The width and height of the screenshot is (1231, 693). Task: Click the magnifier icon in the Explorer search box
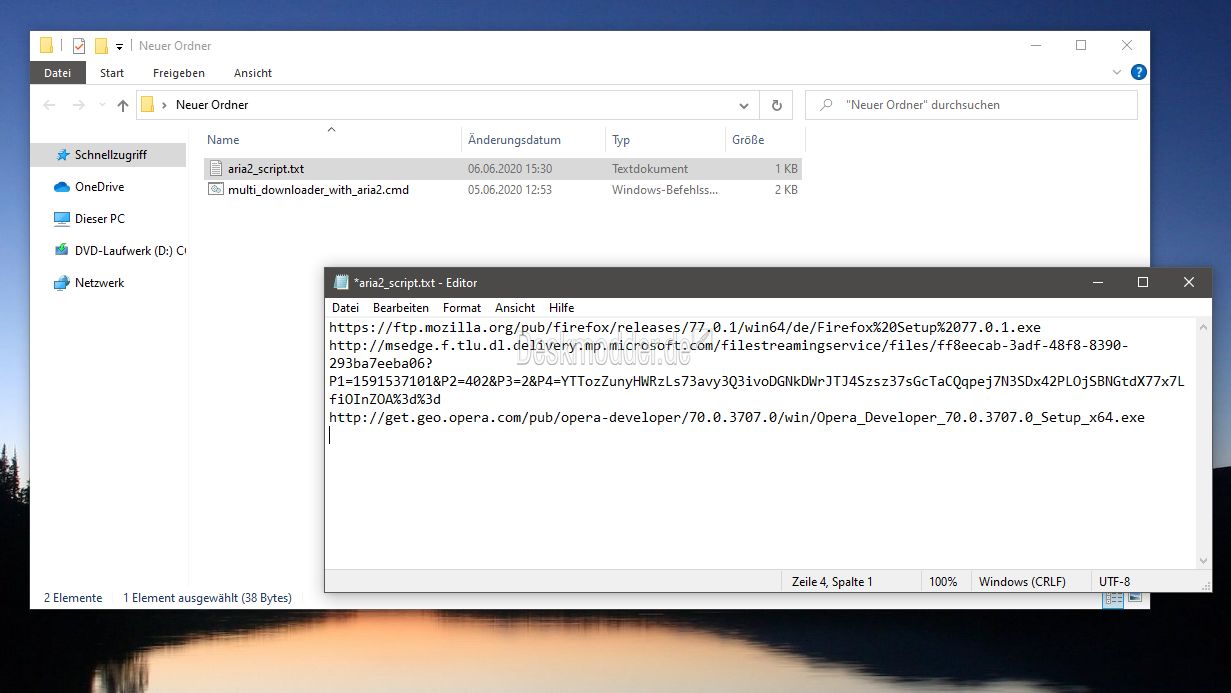coord(826,105)
